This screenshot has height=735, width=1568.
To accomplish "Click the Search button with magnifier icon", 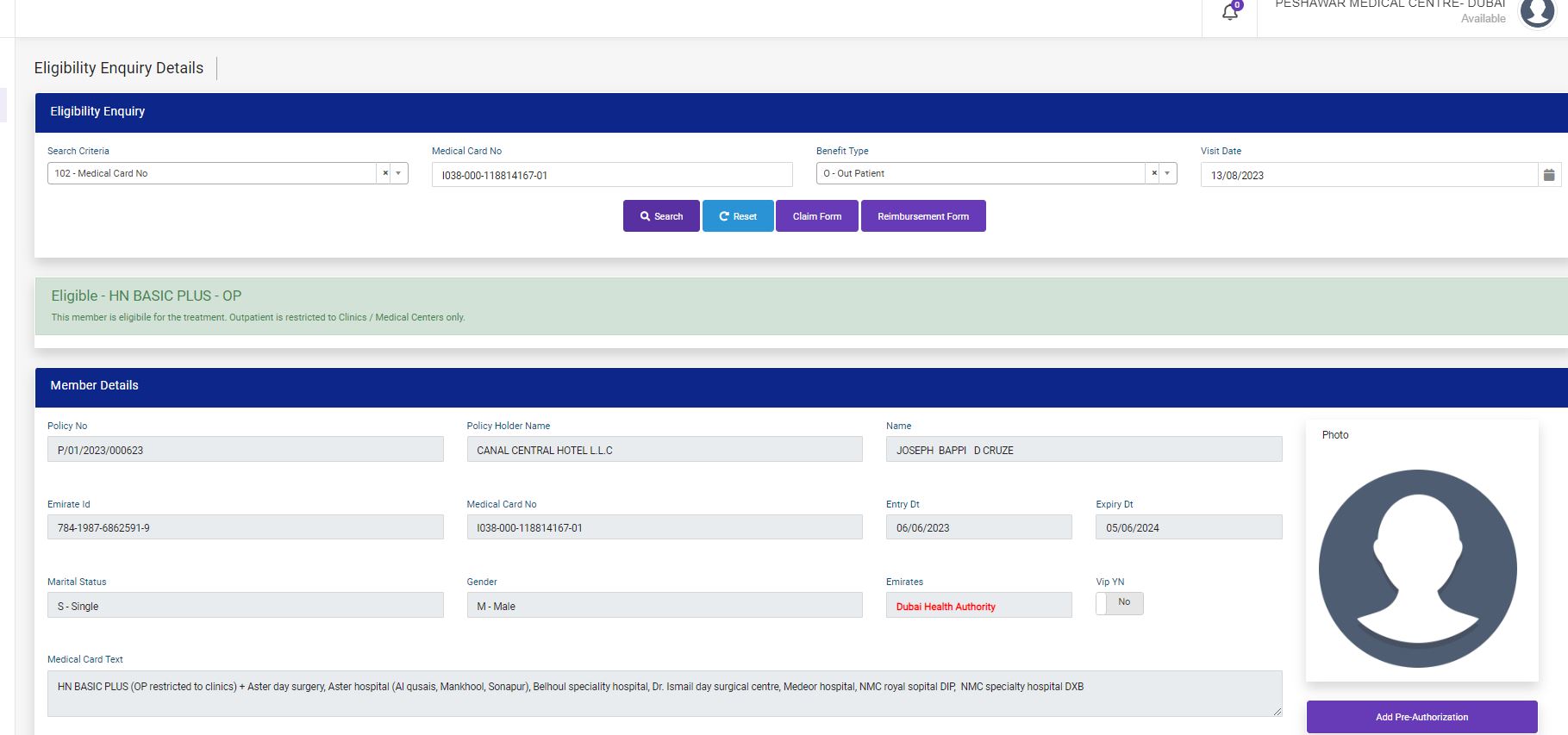I will click(661, 216).
